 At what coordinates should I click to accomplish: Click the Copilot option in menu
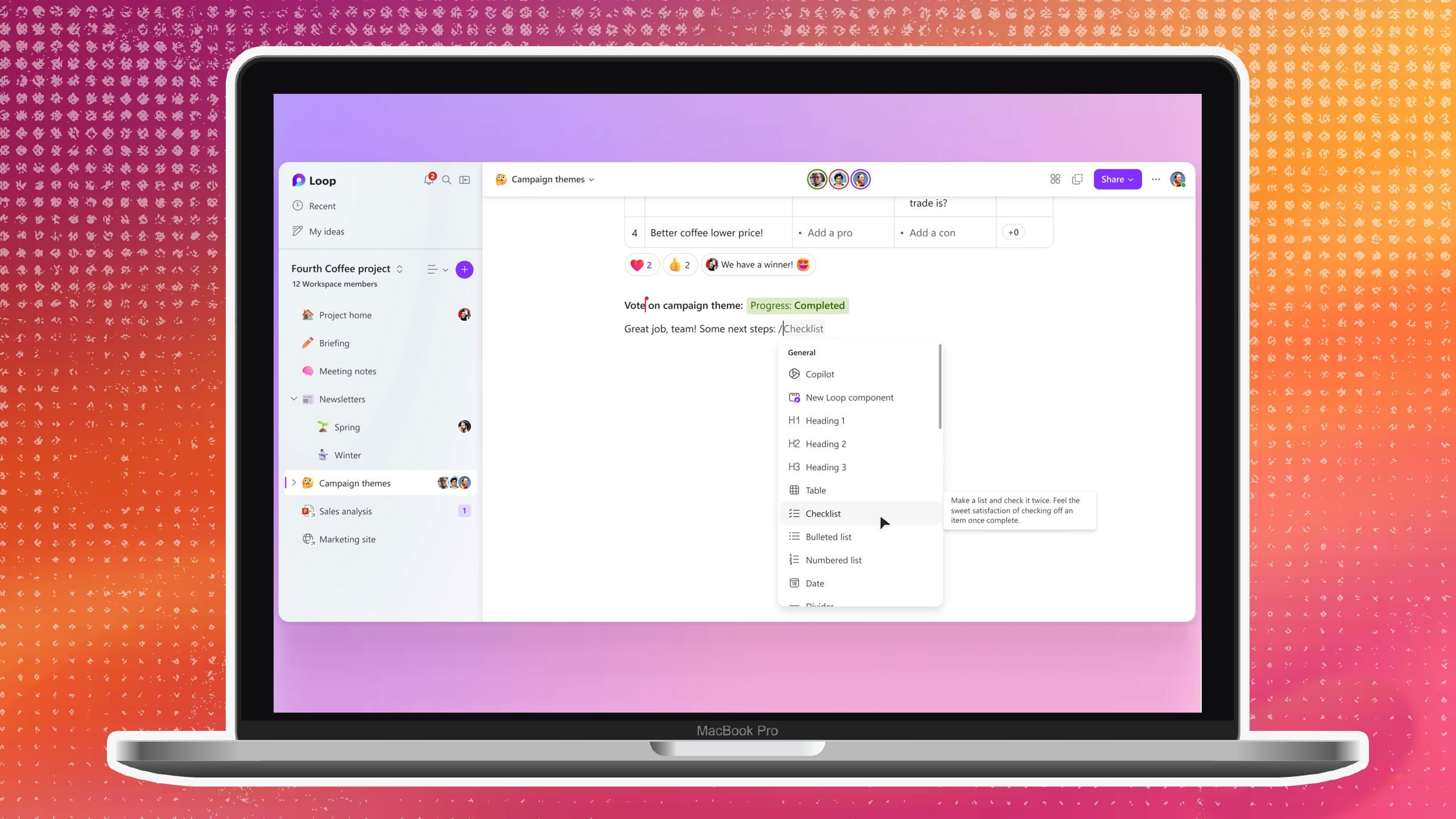coord(820,374)
